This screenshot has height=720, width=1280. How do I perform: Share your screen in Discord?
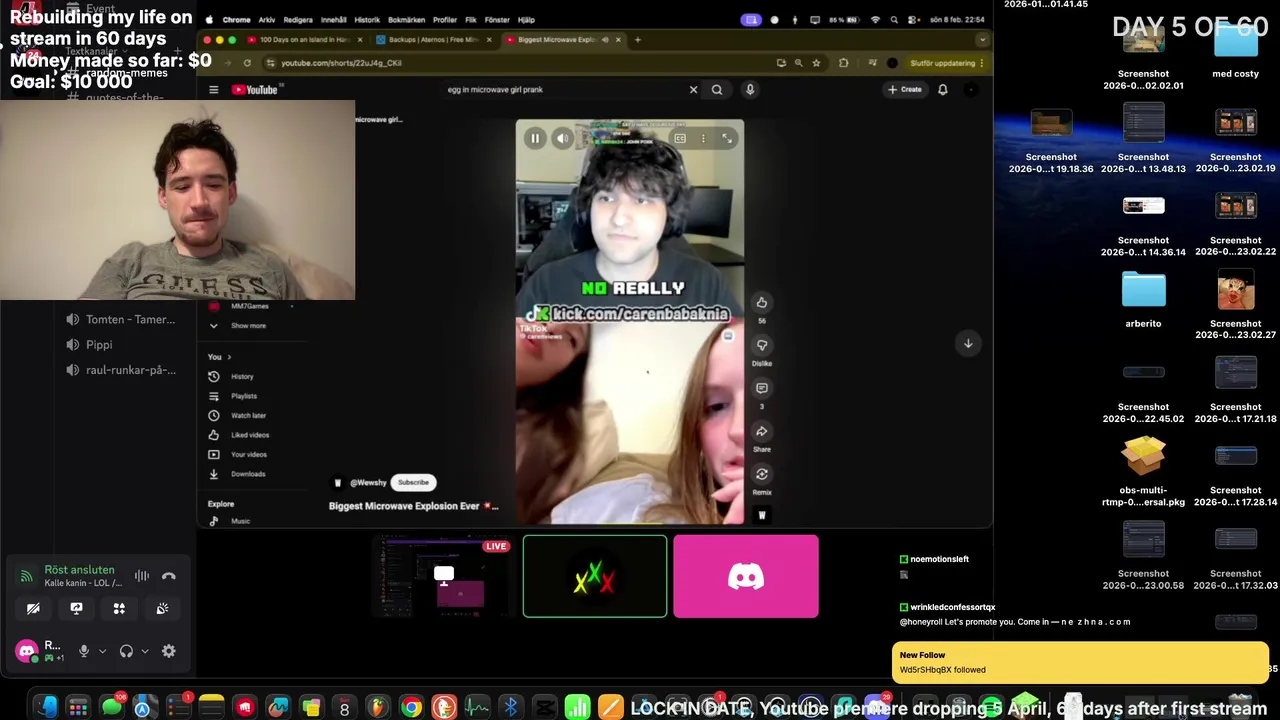tap(76, 608)
